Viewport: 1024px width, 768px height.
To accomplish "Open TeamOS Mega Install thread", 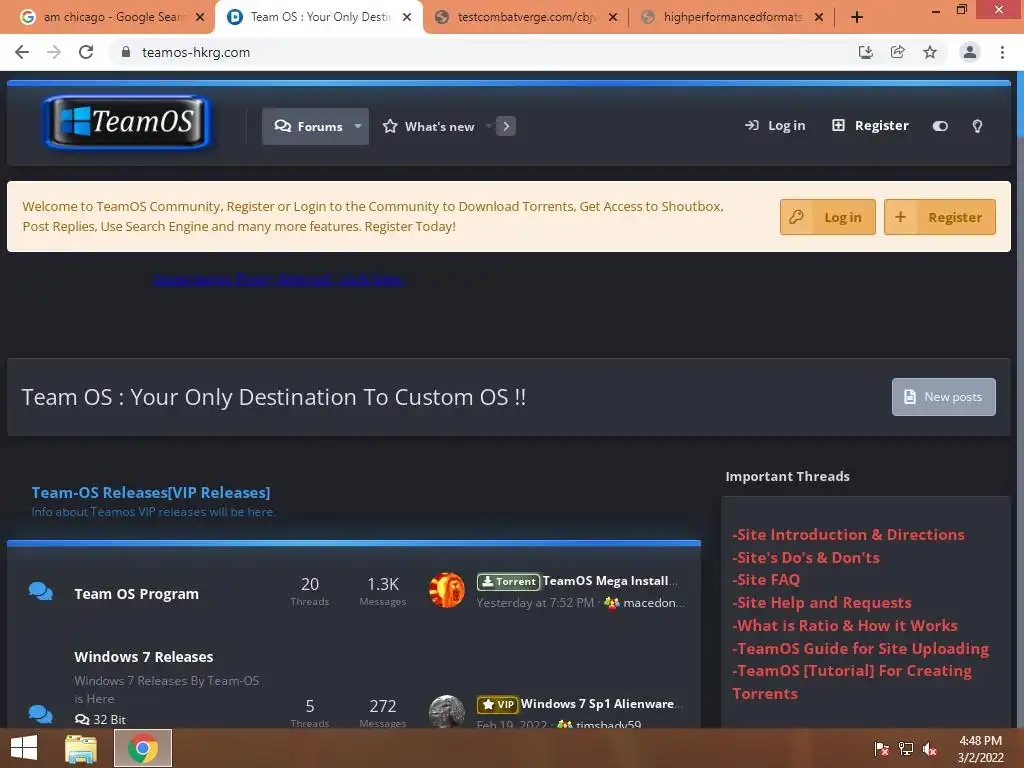I will [610, 581].
